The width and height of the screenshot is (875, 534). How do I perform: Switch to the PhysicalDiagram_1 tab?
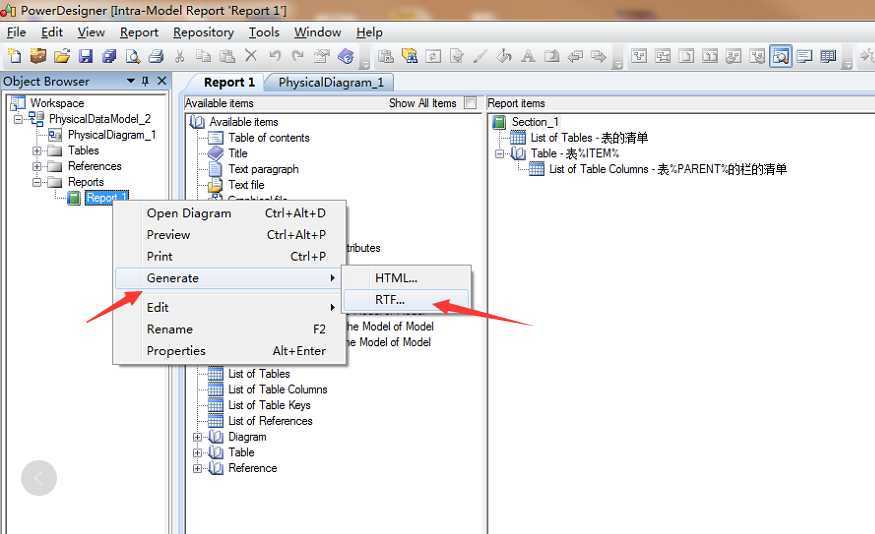[x=331, y=83]
